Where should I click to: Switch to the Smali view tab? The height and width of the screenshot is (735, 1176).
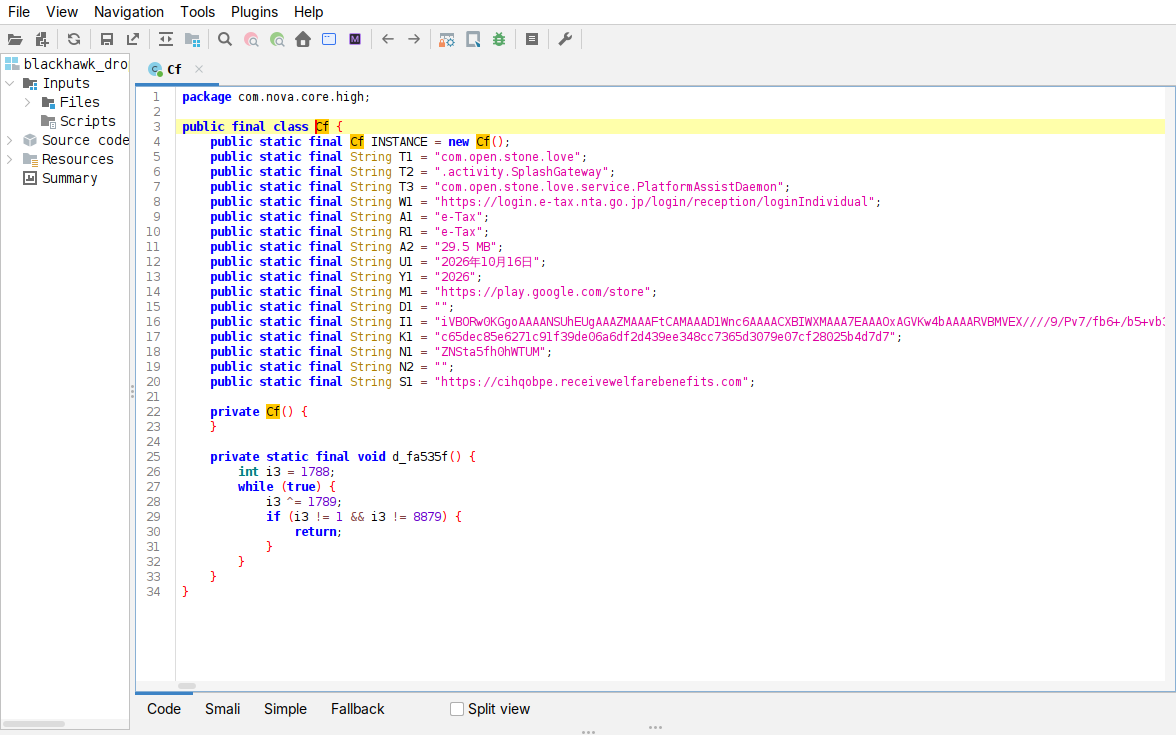pos(223,709)
